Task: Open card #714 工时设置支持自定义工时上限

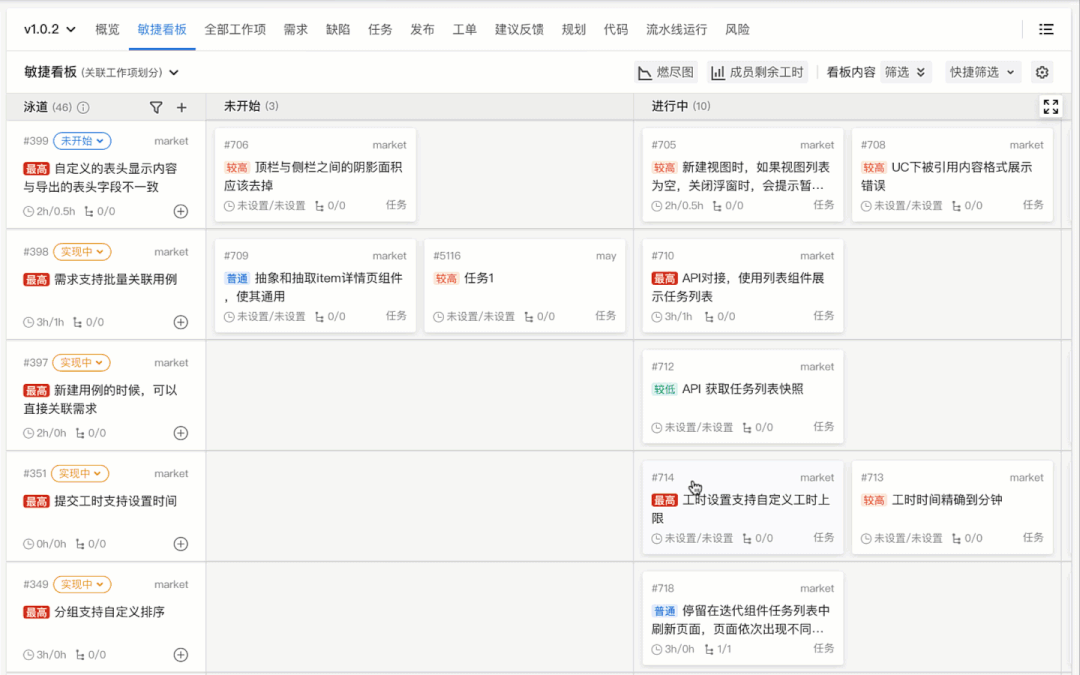Action: (x=742, y=508)
